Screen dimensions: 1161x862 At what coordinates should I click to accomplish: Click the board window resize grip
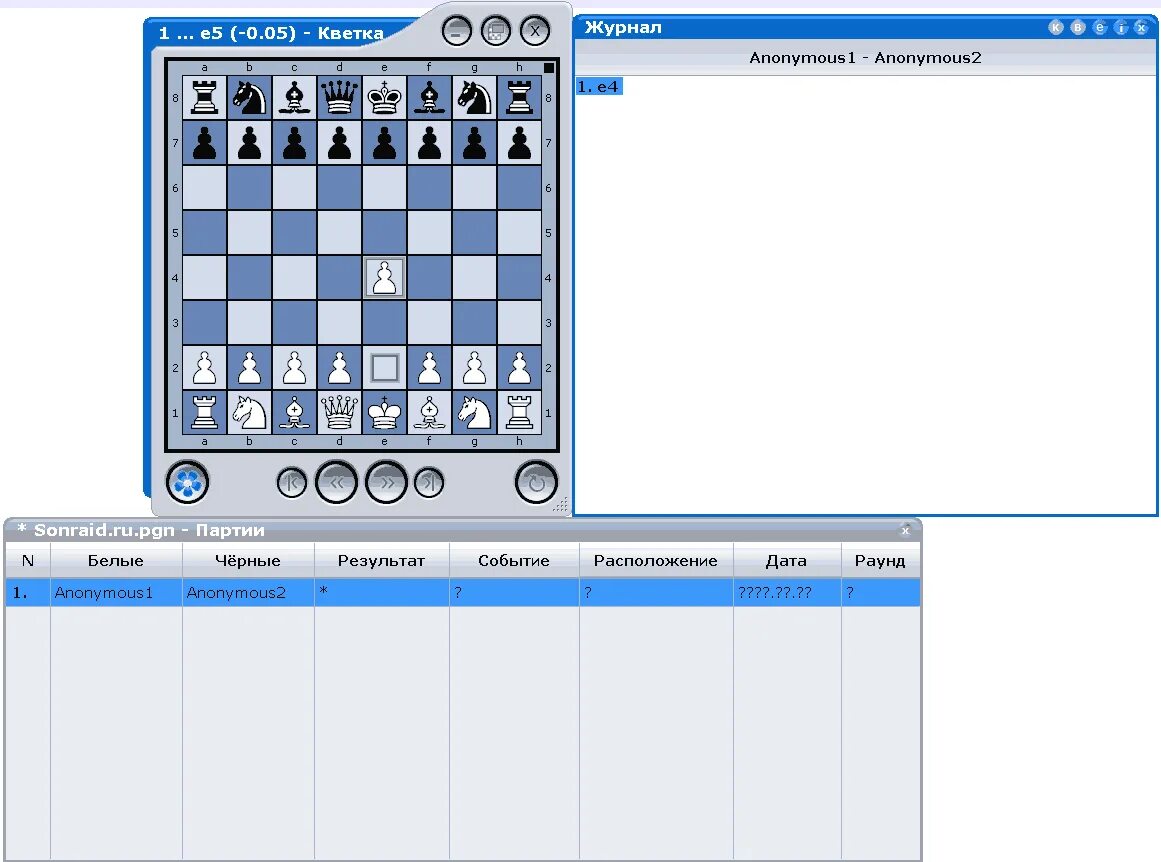click(x=561, y=505)
